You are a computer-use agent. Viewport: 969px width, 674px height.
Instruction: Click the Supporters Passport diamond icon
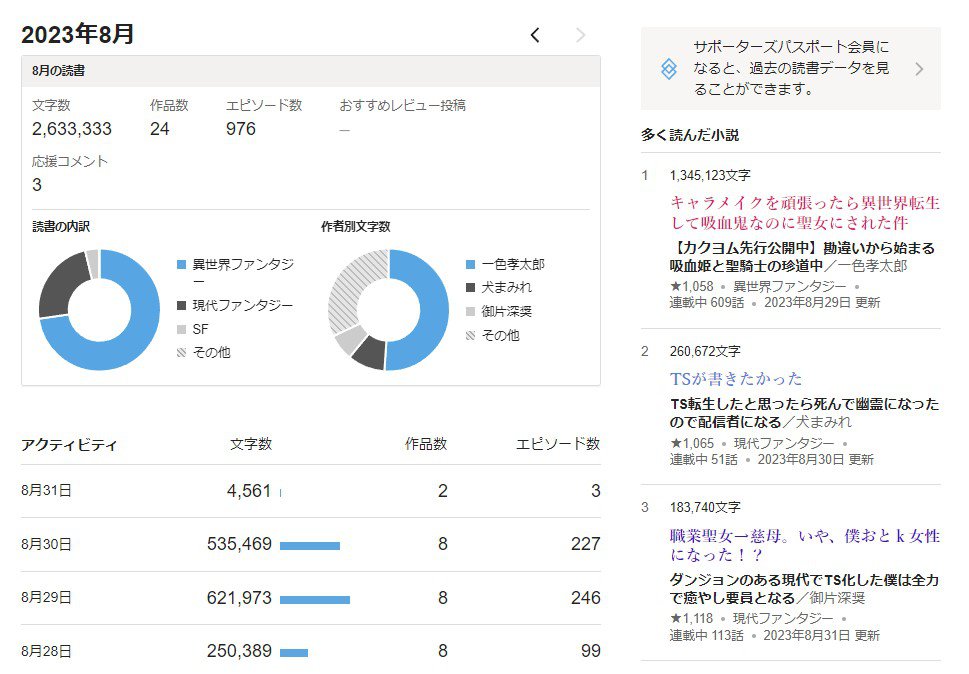(x=669, y=69)
